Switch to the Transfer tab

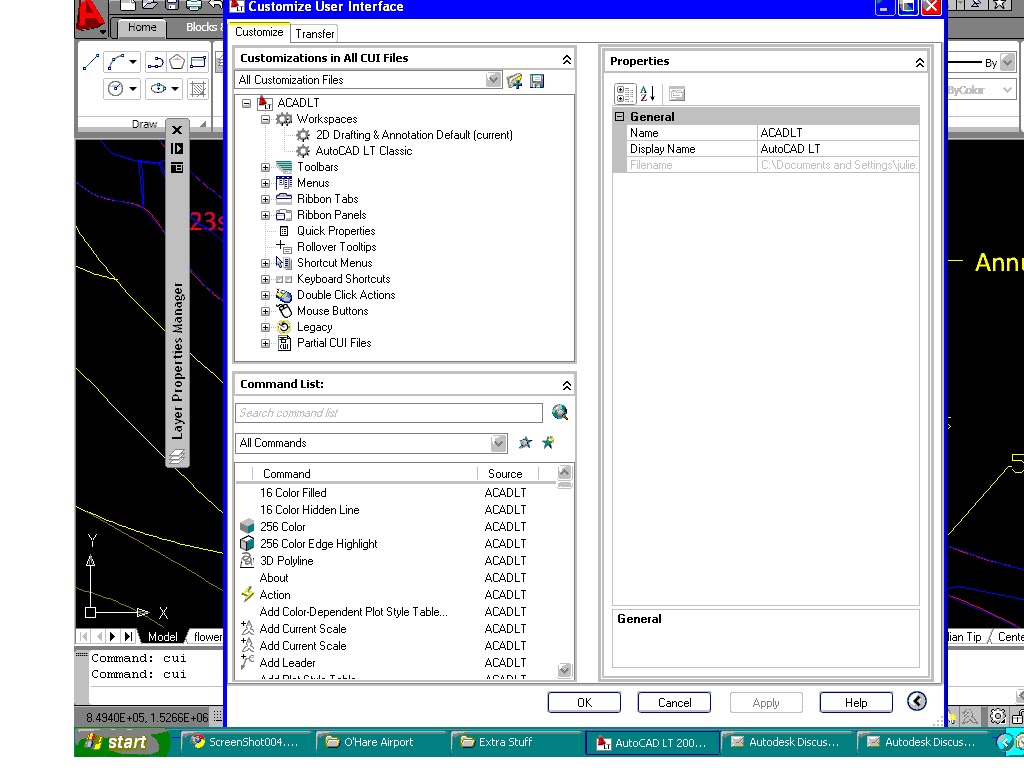pyautogui.click(x=315, y=33)
